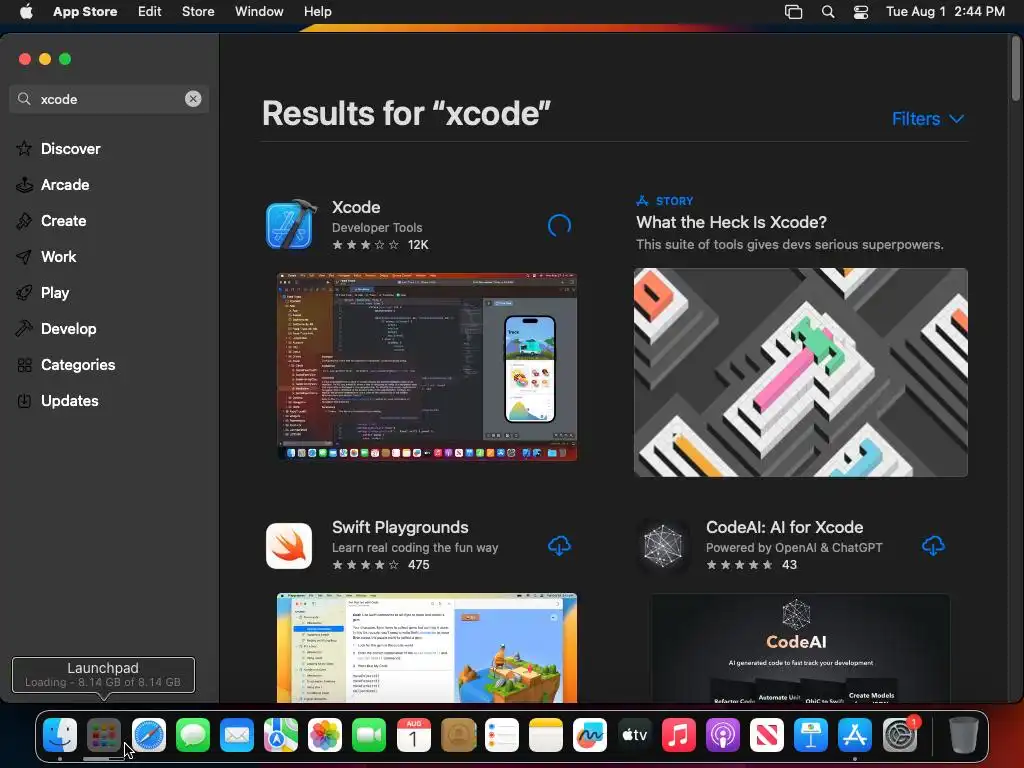Viewport: 1024px width, 768px height.
Task: Open Calendar from the Dock
Action: click(413, 735)
